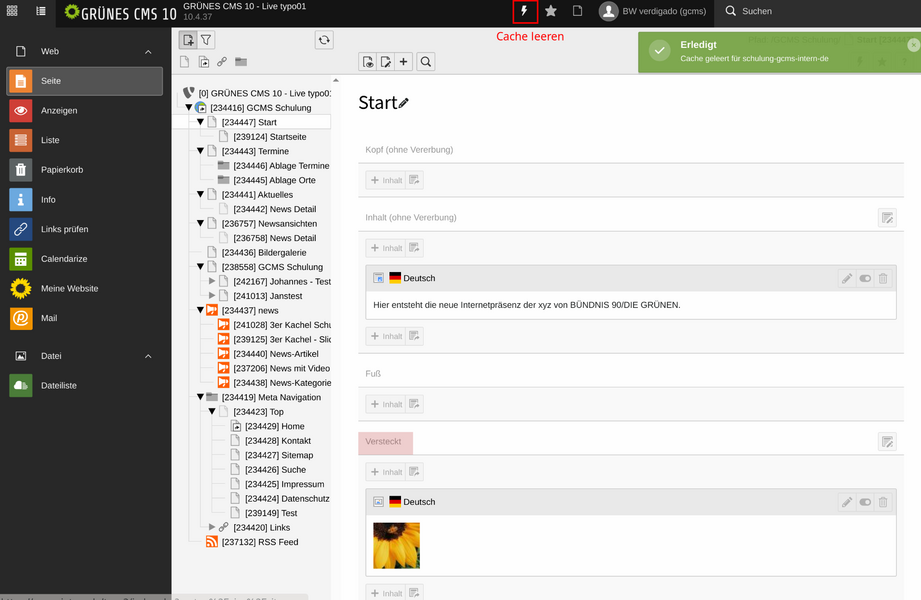Open Meine Website sunflower module
This screenshot has height=600, width=921.
85,289
